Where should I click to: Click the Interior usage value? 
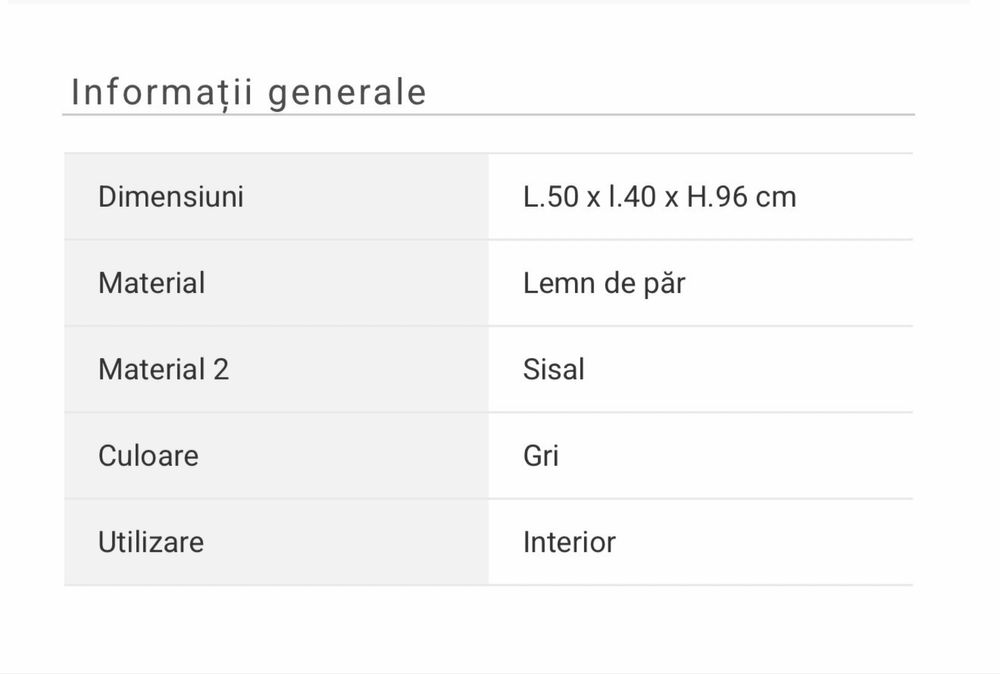click(x=569, y=542)
